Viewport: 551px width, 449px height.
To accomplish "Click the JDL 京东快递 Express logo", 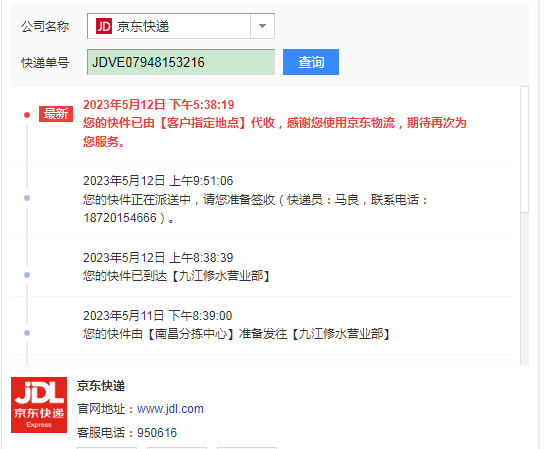I will click(x=39, y=405).
